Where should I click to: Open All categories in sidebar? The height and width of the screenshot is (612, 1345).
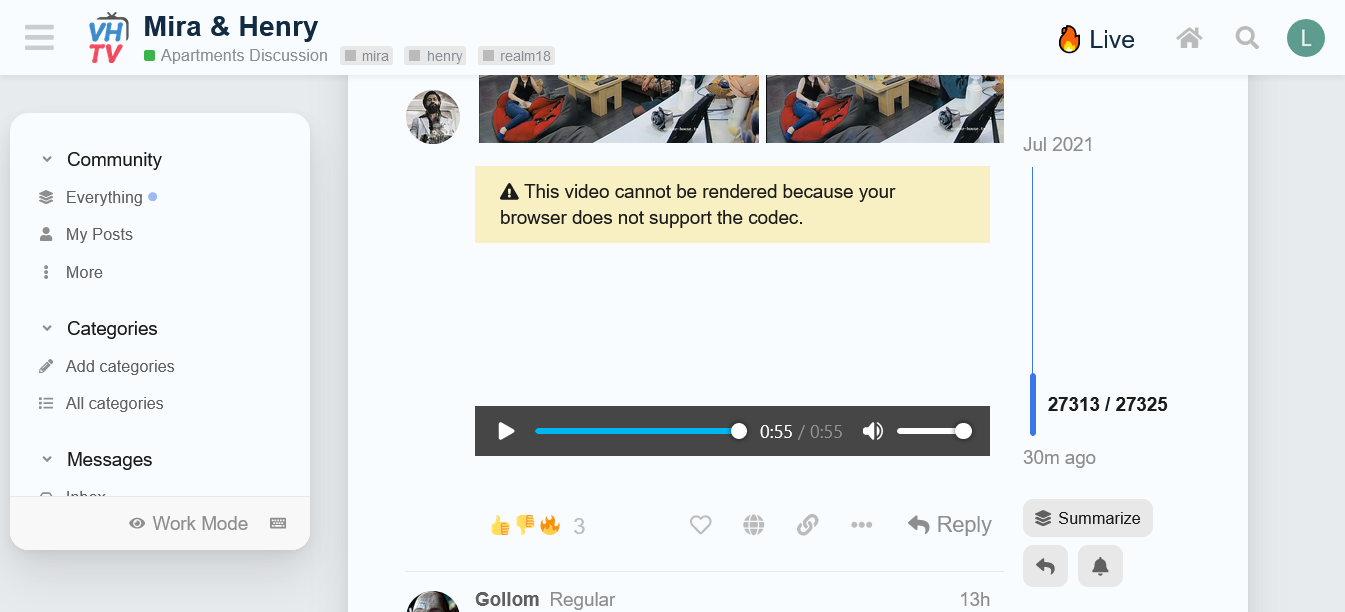pos(102,404)
